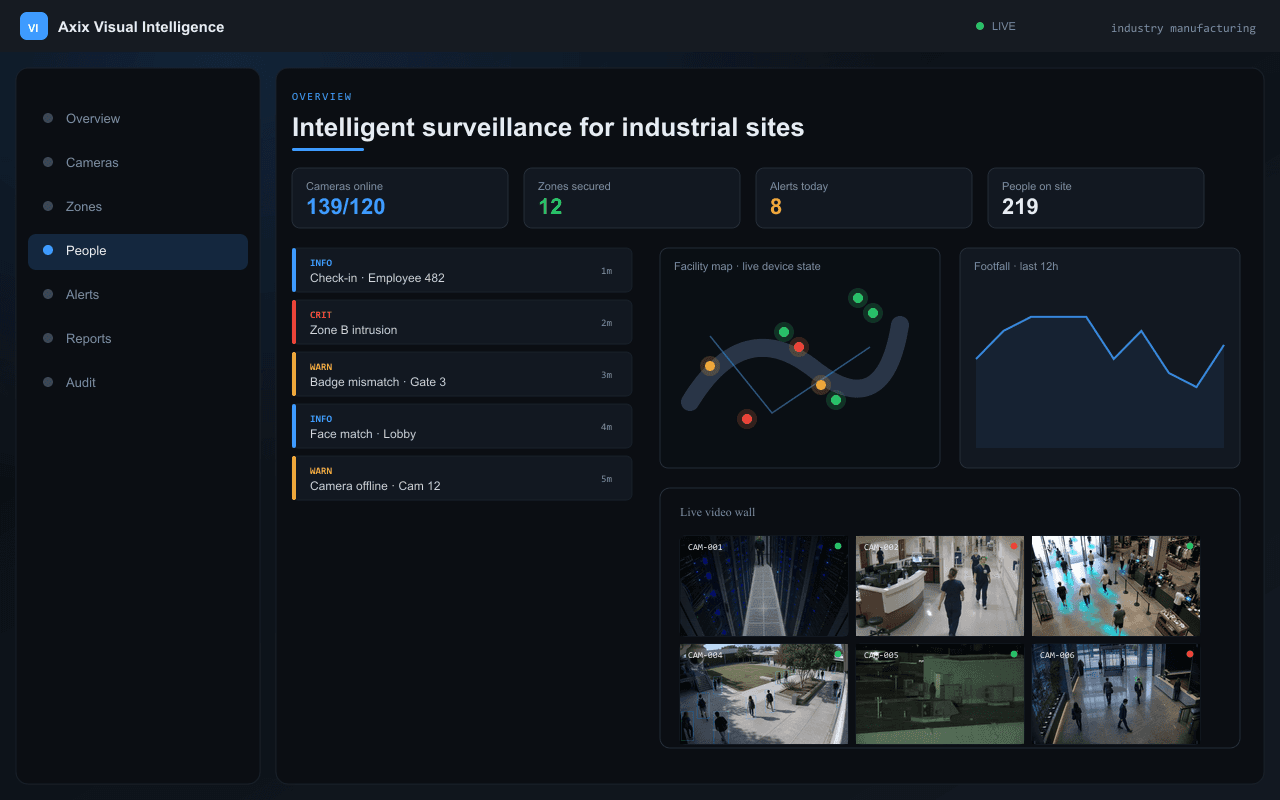Open the Check-in · Employee 482 event

[x=462, y=270]
